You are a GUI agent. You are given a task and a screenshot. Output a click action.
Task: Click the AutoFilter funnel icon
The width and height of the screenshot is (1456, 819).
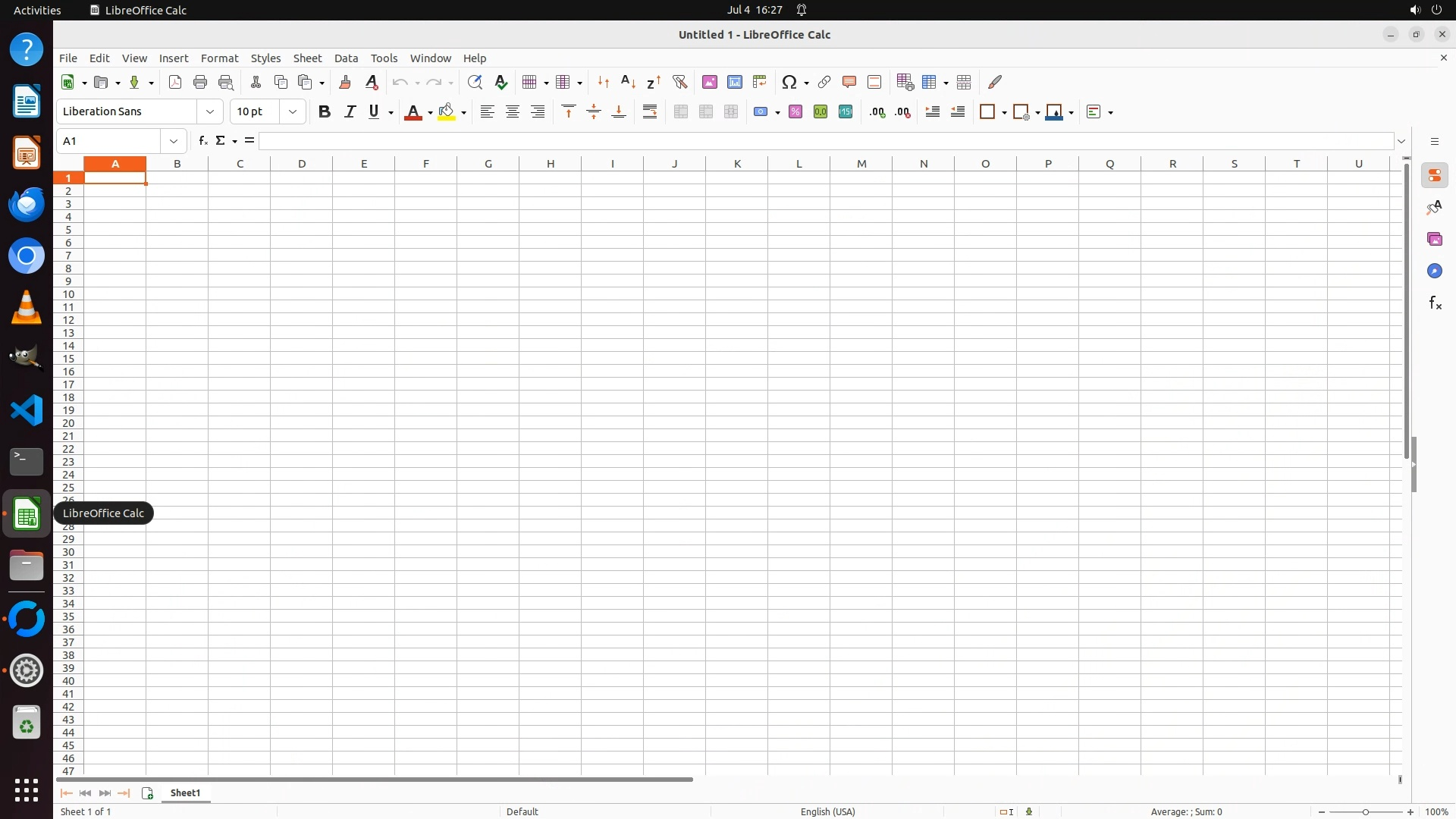(679, 82)
